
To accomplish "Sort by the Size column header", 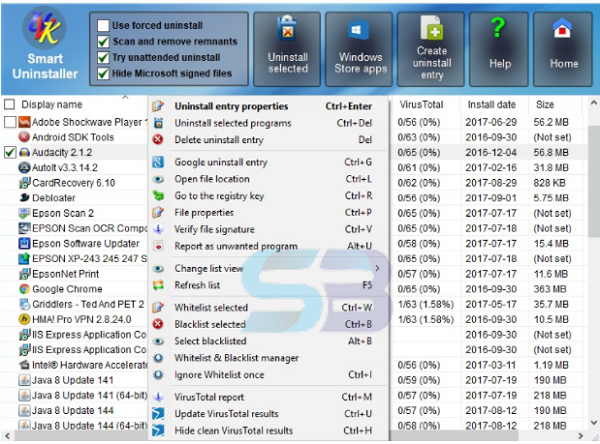I will (545, 104).
